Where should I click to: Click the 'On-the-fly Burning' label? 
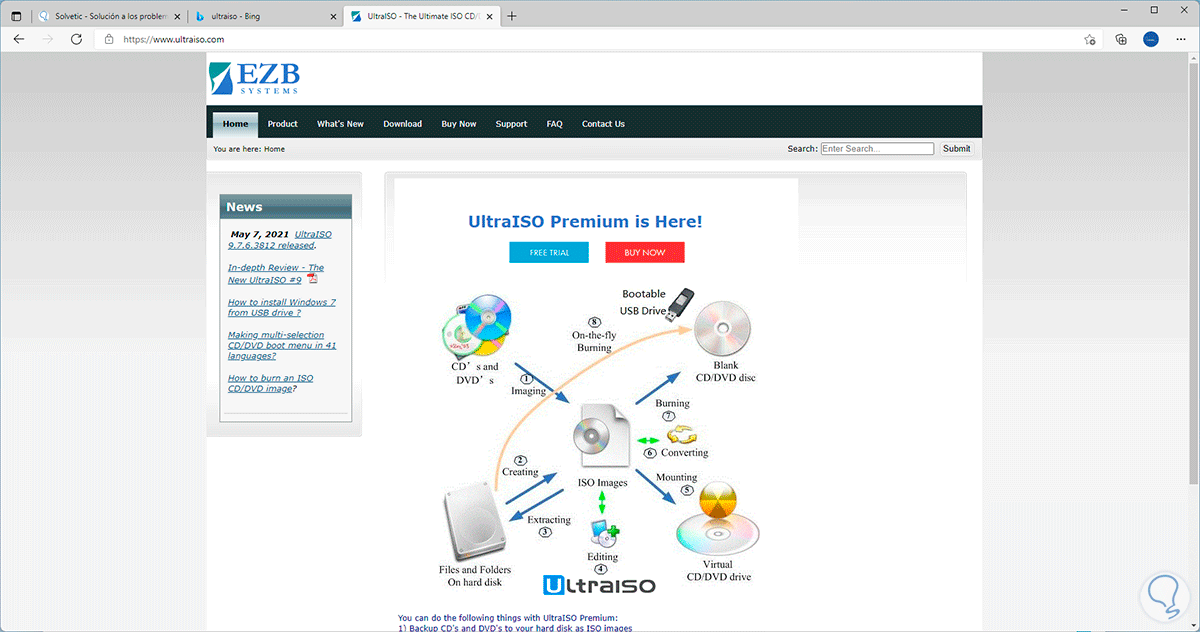tap(593, 341)
